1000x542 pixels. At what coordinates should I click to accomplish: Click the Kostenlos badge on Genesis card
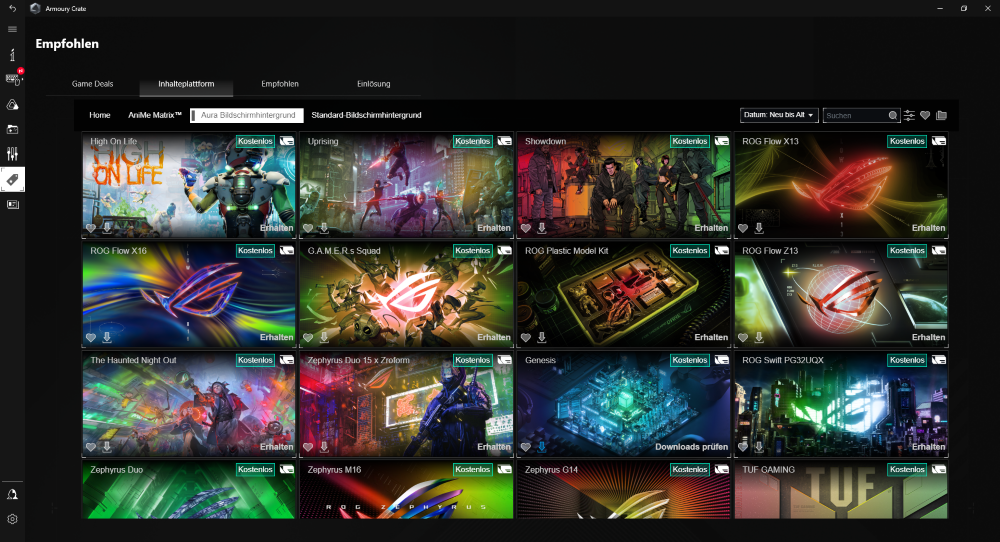[x=690, y=360]
